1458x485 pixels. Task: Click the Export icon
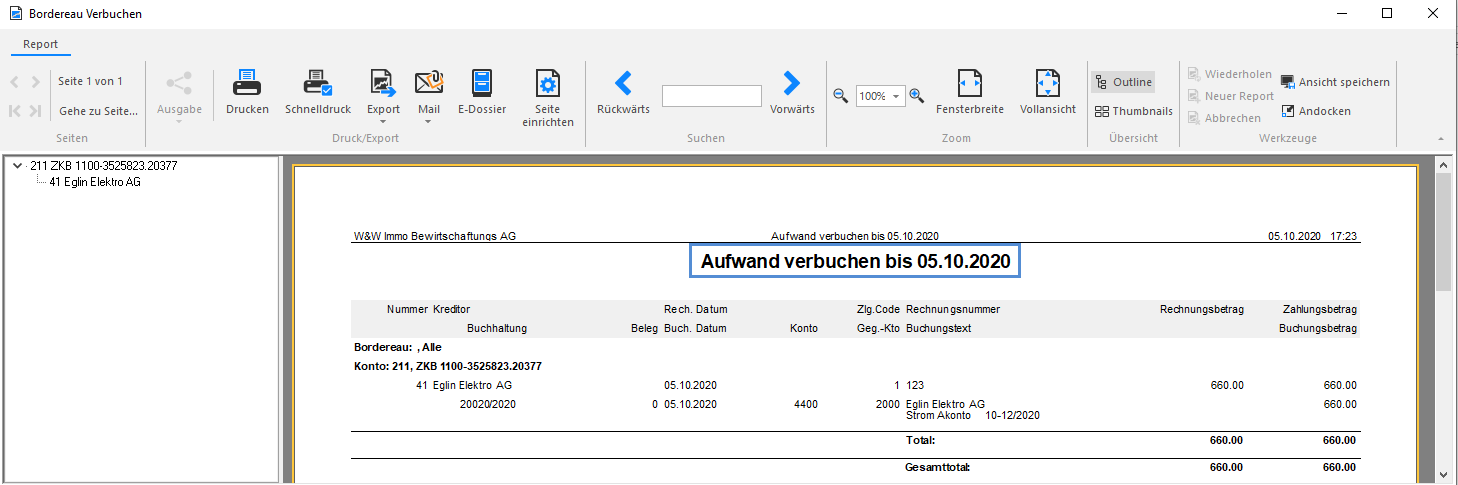click(383, 82)
